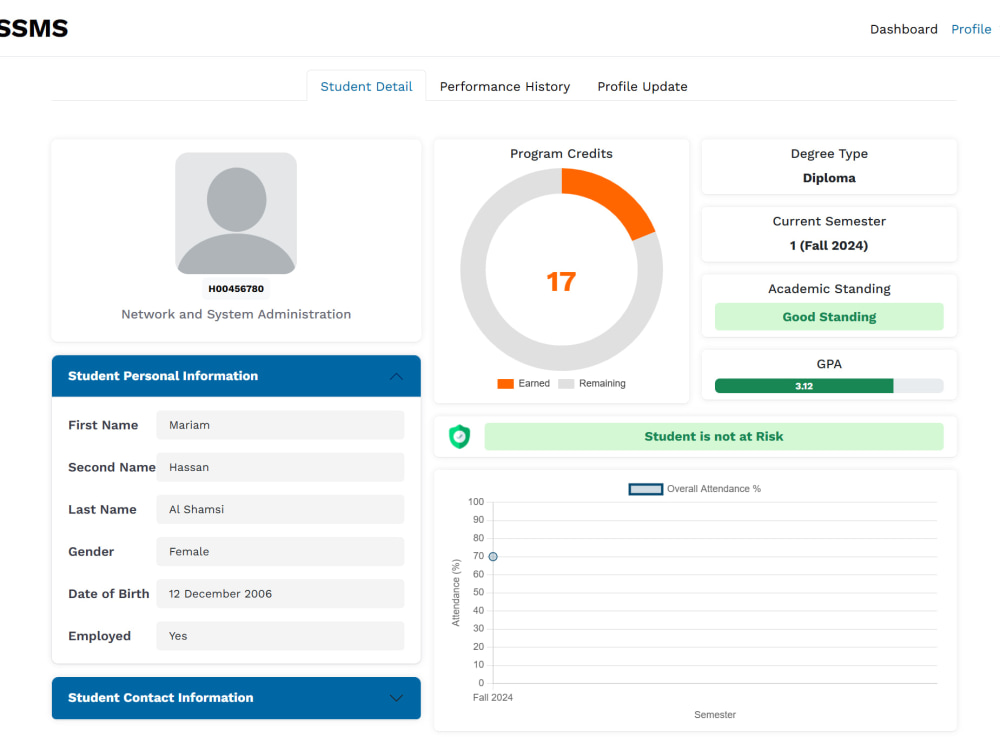
Task: Click the Good Standing status badge
Action: [829, 317]
